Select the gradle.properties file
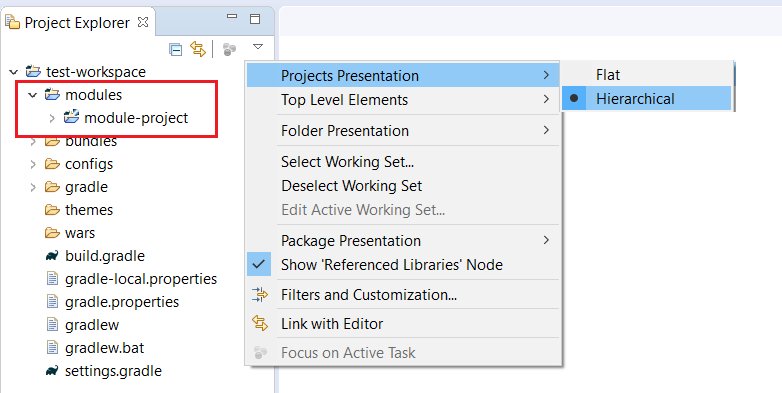Viewport: 782px width, 393px height. click(122, 302)
